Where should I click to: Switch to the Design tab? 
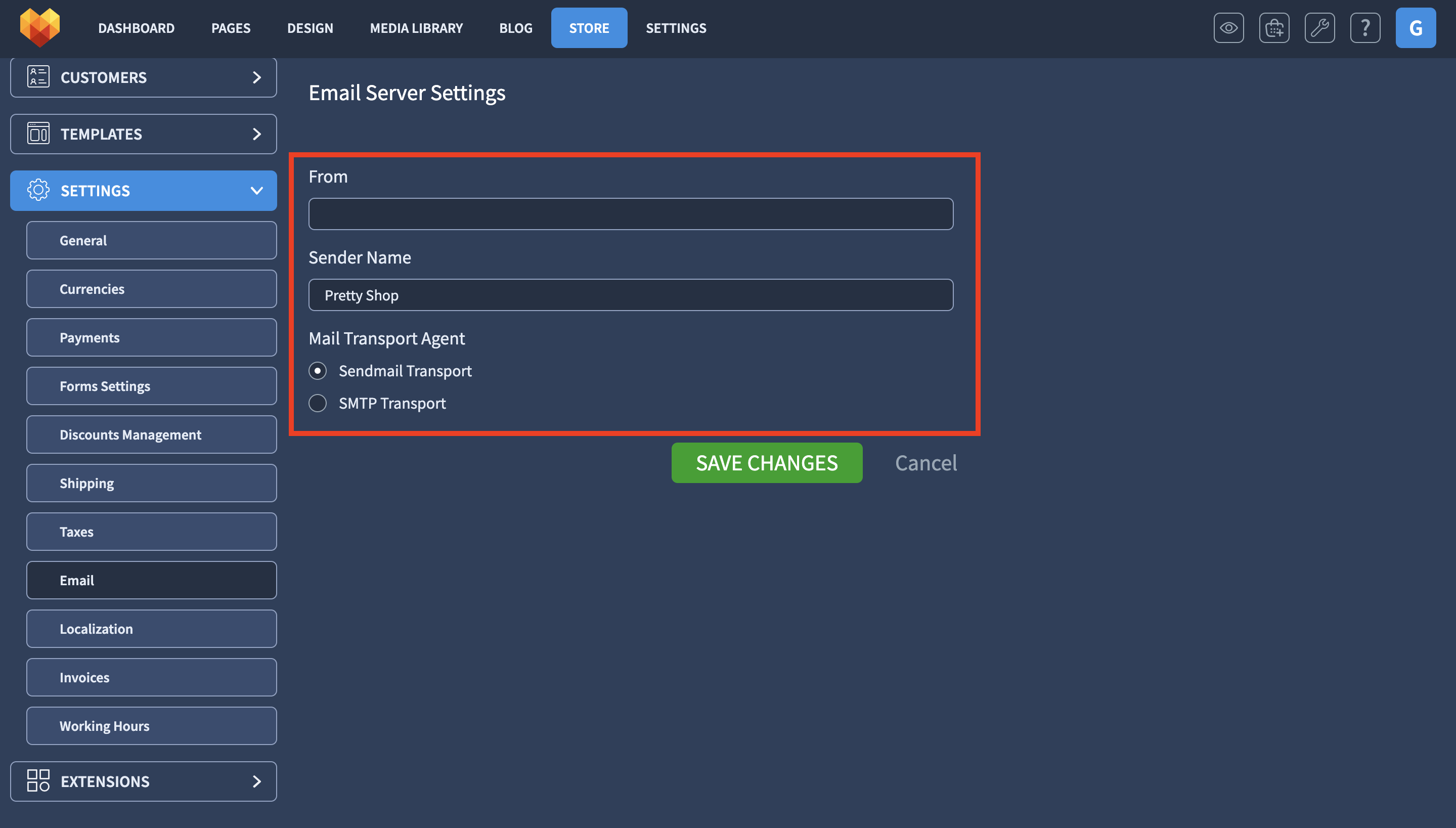click(310, 28)
